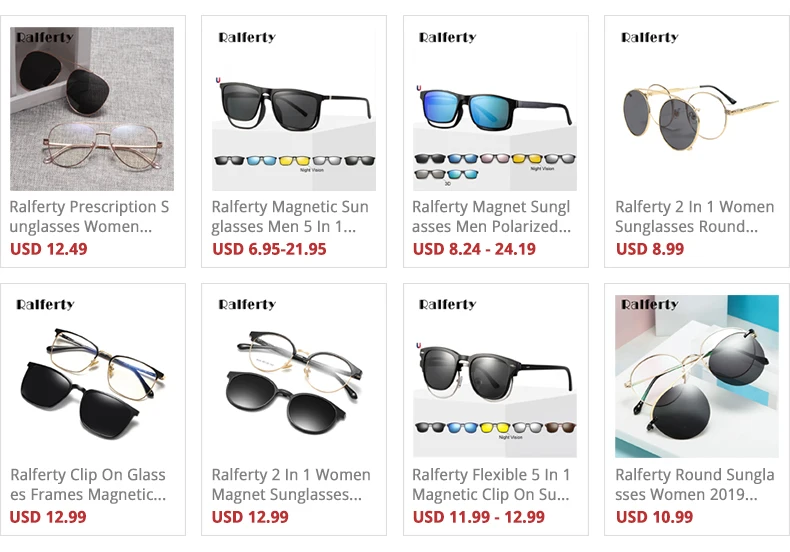Click the Ralferty Round Sunglasses Women 2019 title

tap(695, 485)
